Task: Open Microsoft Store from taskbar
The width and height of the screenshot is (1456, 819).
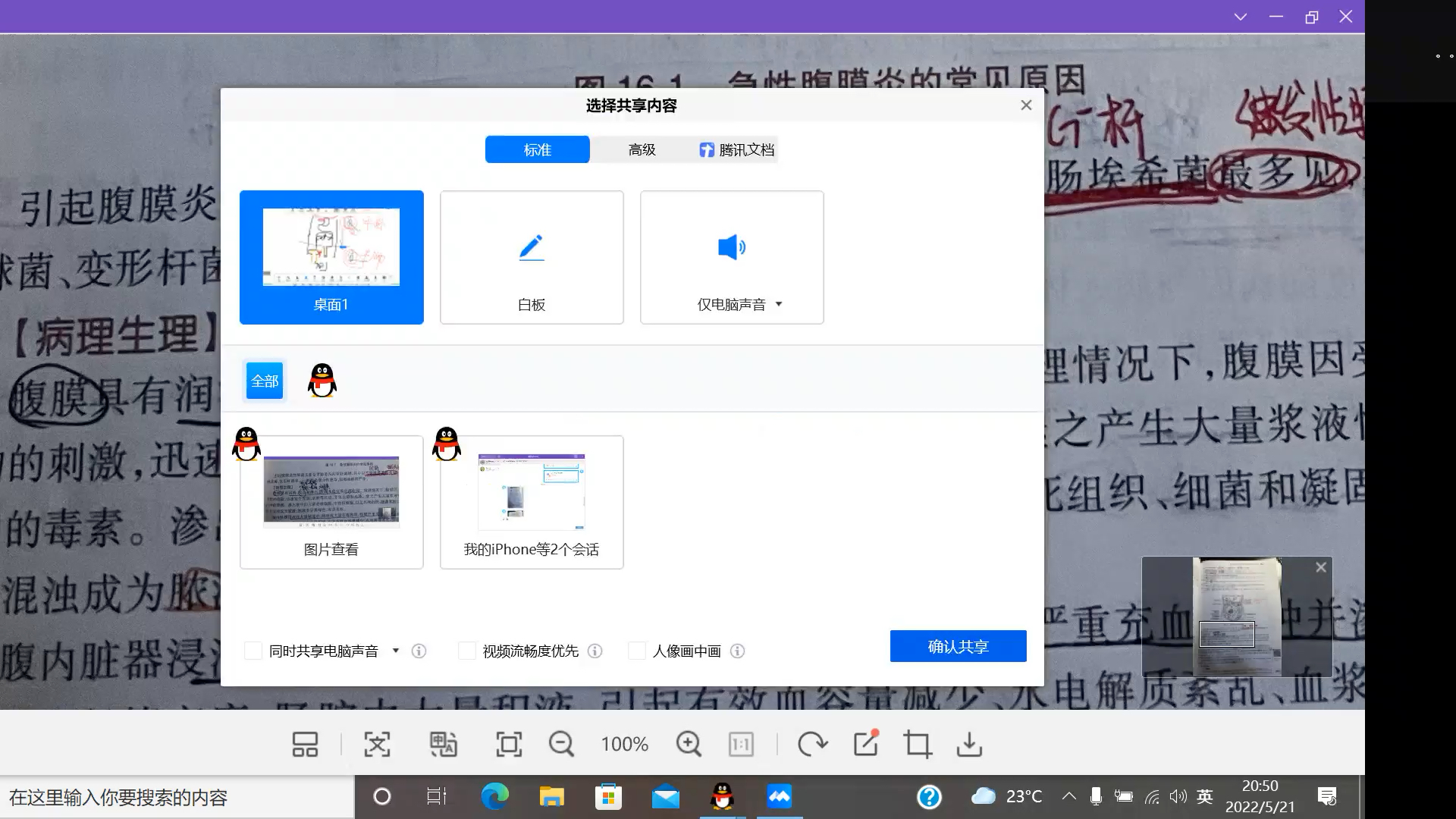Action: 608,797
